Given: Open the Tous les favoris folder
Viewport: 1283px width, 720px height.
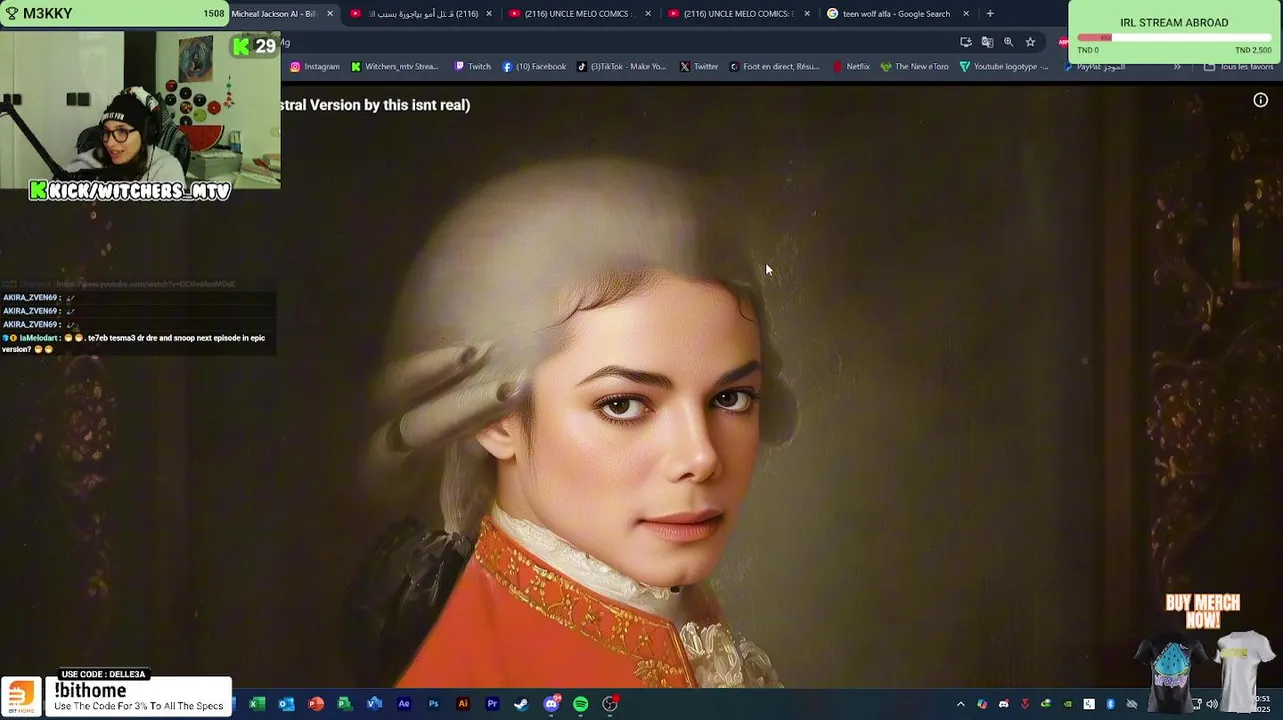Looking at the screenshot, I should click(x=1238, y=67).
